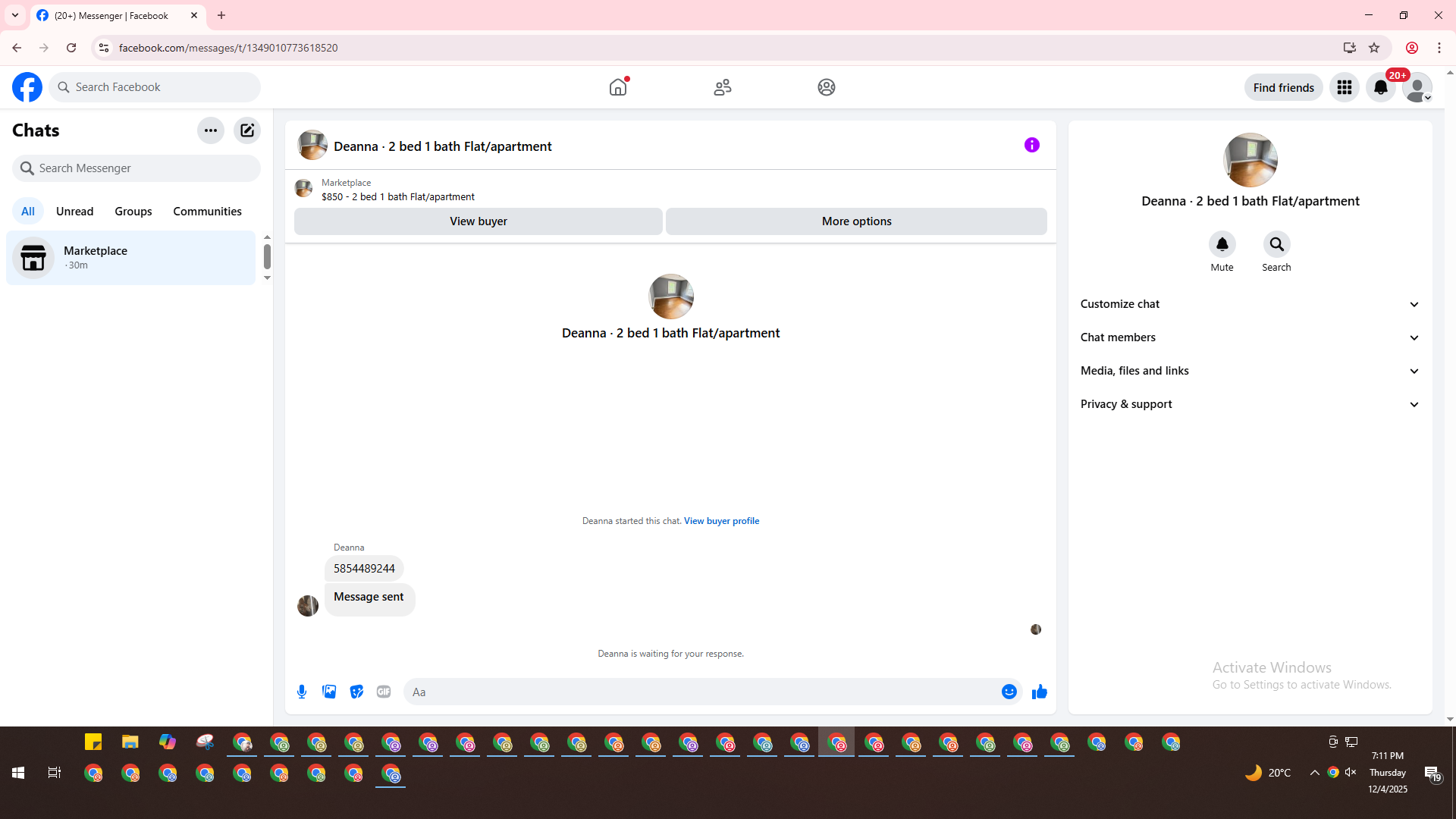
Task: Open the GIF picker
Action: pyautogui.click(x=384, y=692)
